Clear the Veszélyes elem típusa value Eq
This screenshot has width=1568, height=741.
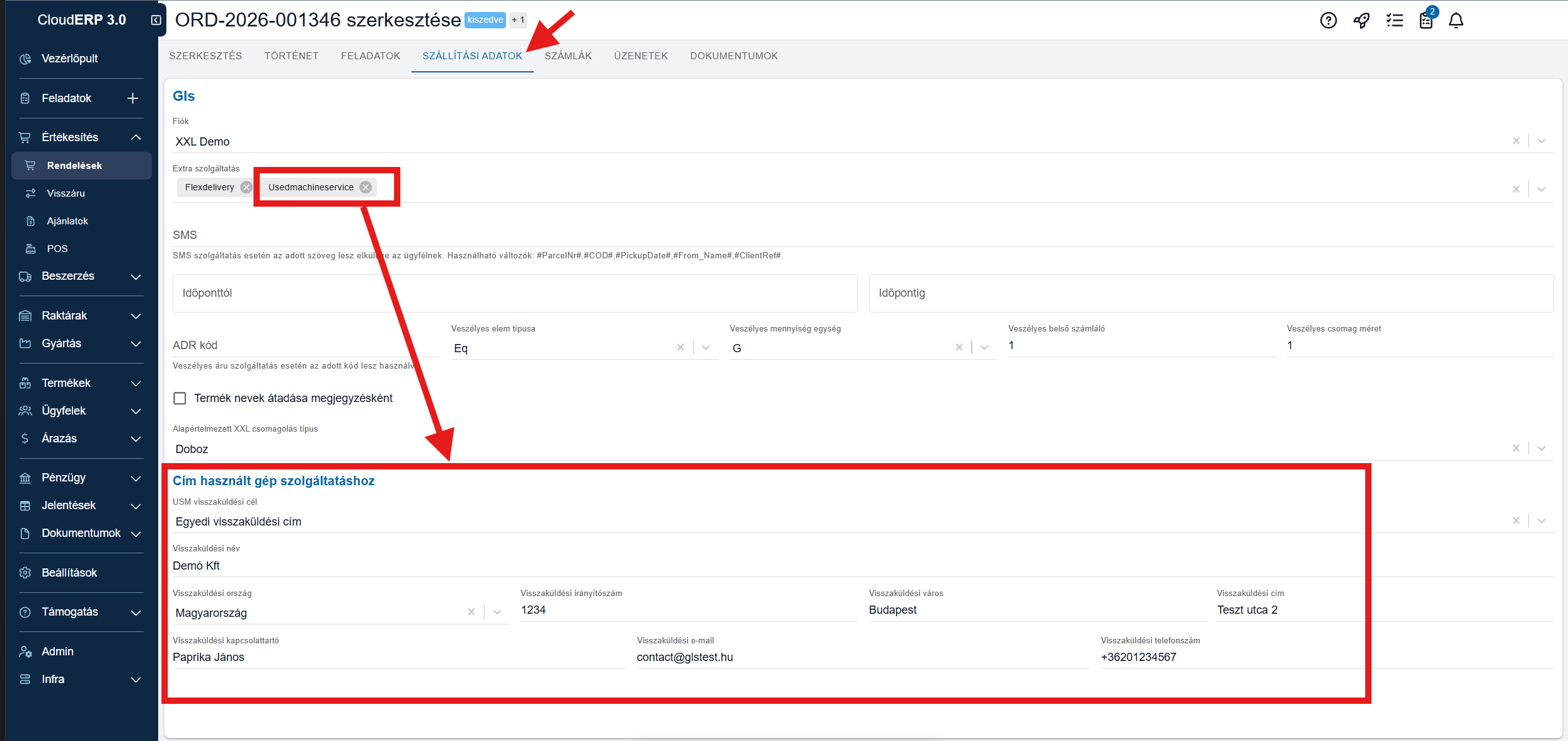pos(681,347)
